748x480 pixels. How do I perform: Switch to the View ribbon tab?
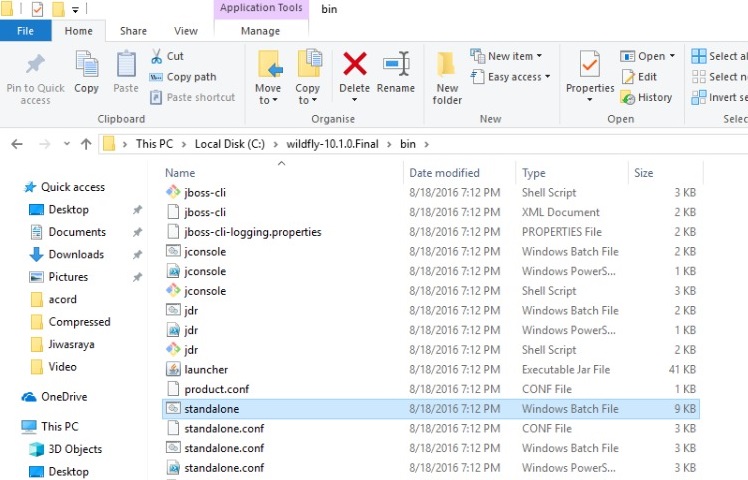pyautogui.click(x=186, y=31)
